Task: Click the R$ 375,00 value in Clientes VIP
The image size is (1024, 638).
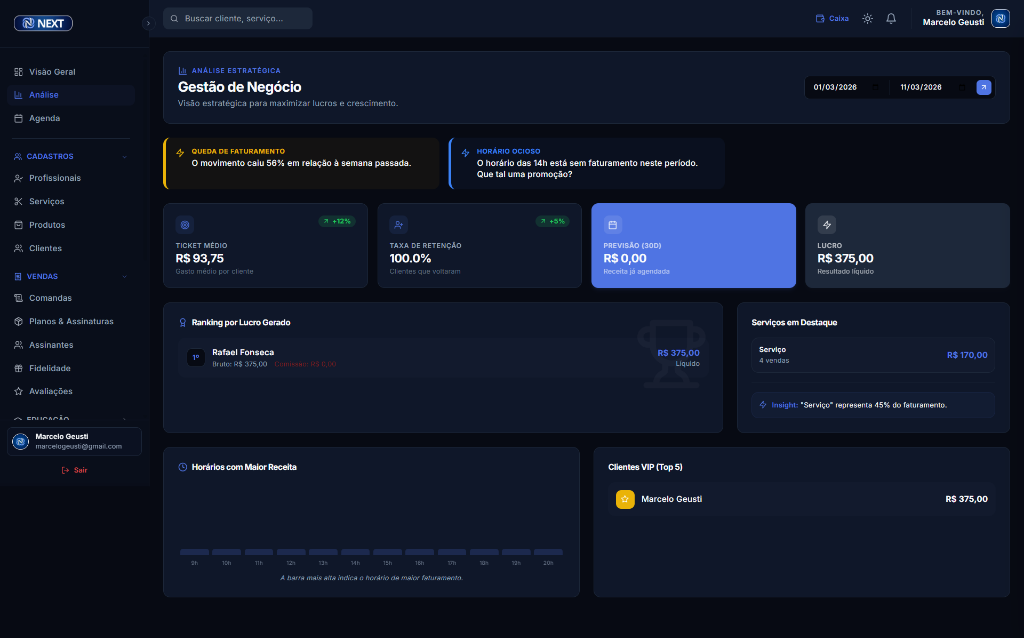Action: [967, 499]
